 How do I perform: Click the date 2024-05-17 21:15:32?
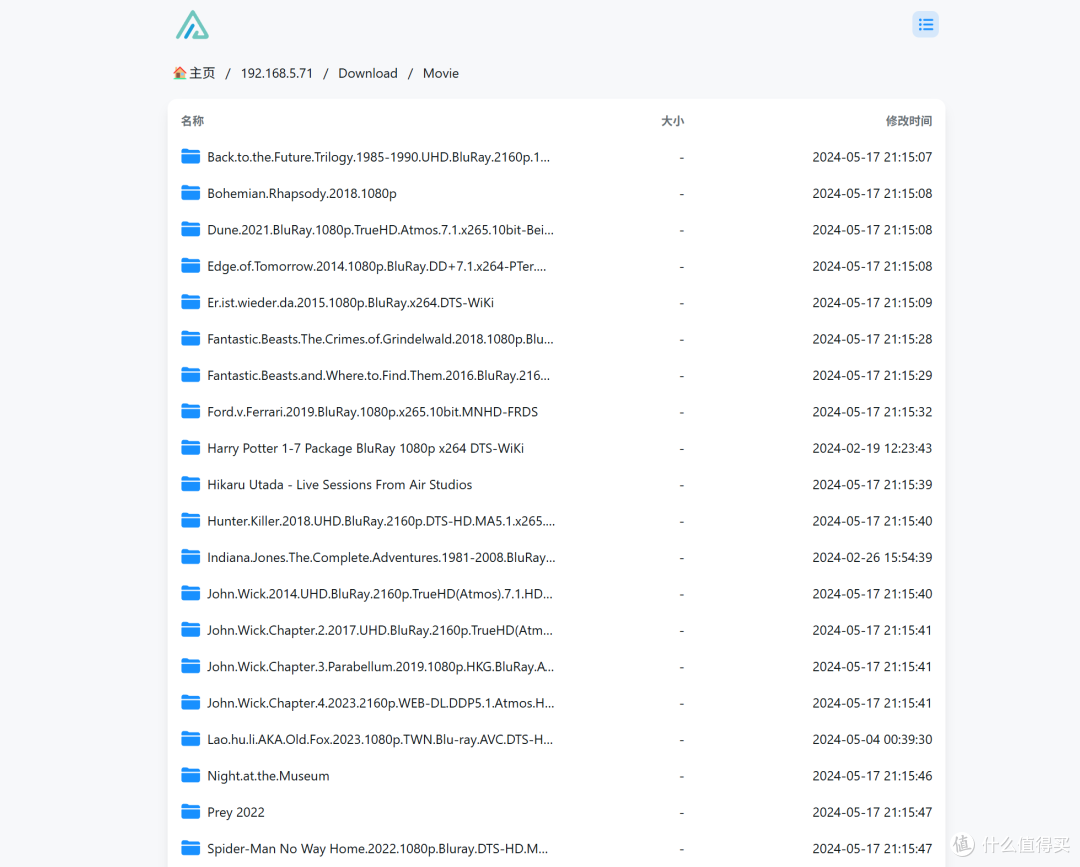(x=872, y=412)
